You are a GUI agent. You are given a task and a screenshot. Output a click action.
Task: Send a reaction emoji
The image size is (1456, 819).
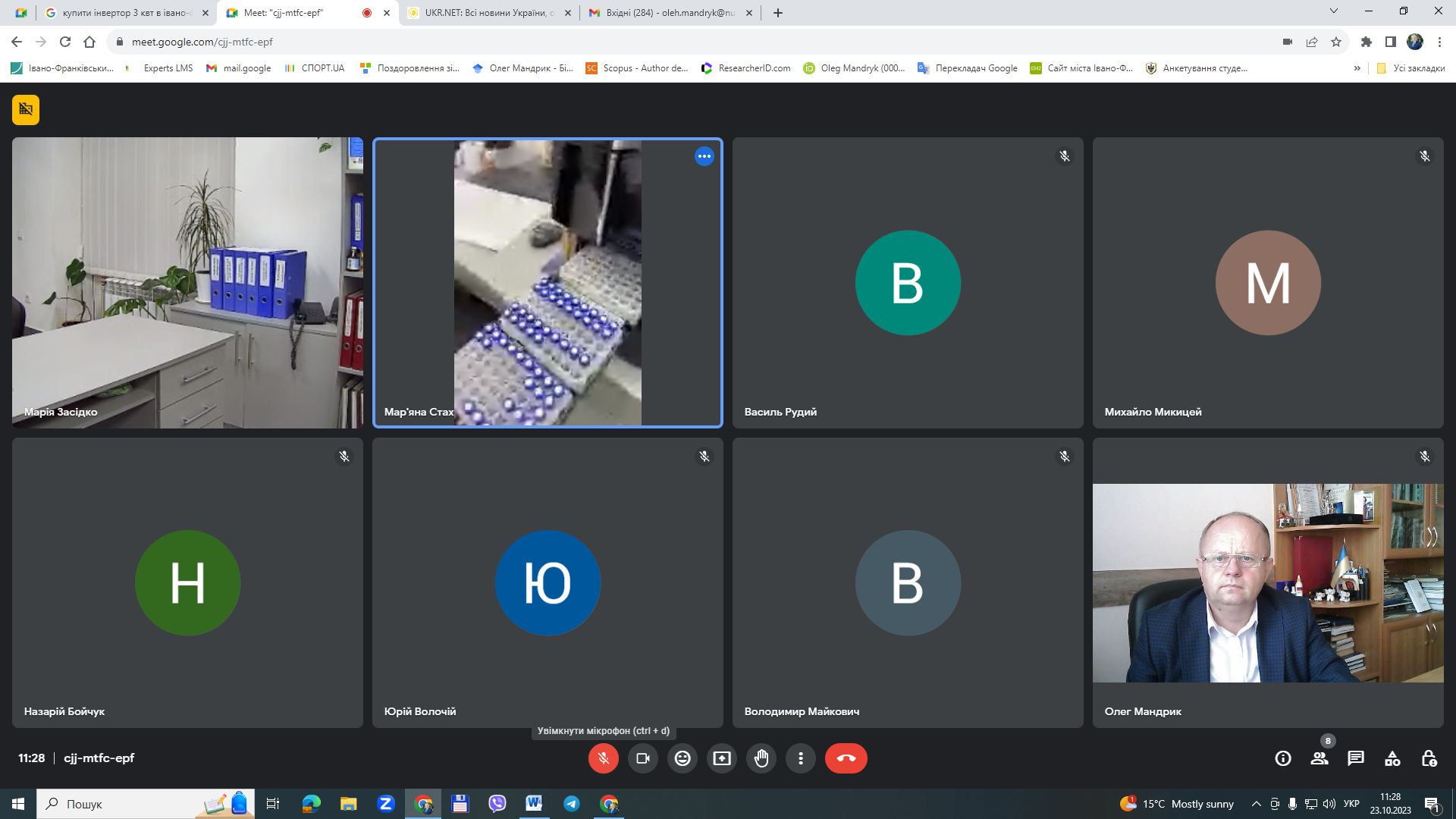[682, 758]
